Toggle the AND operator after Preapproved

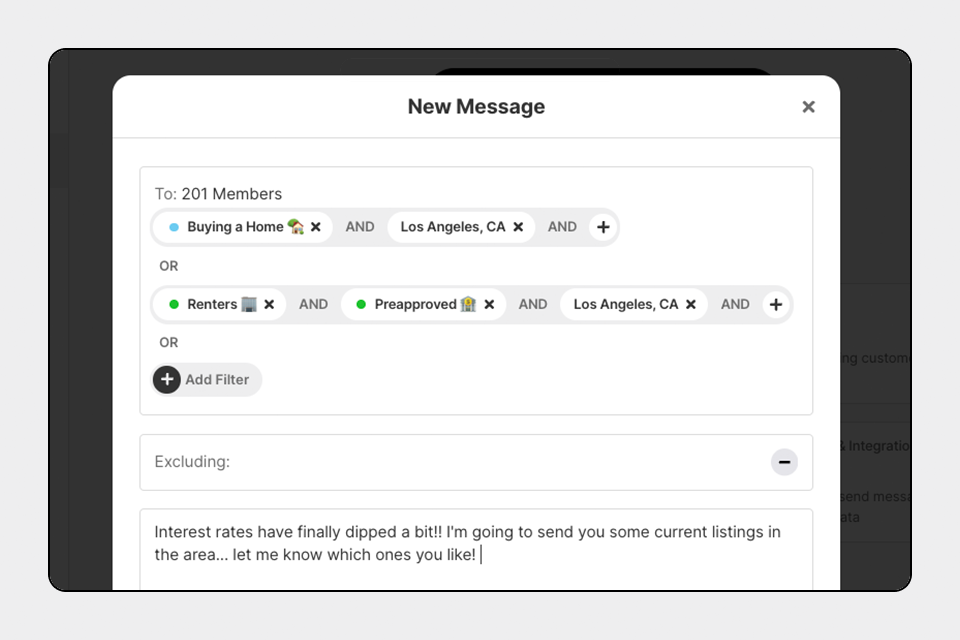coord(533,304)
